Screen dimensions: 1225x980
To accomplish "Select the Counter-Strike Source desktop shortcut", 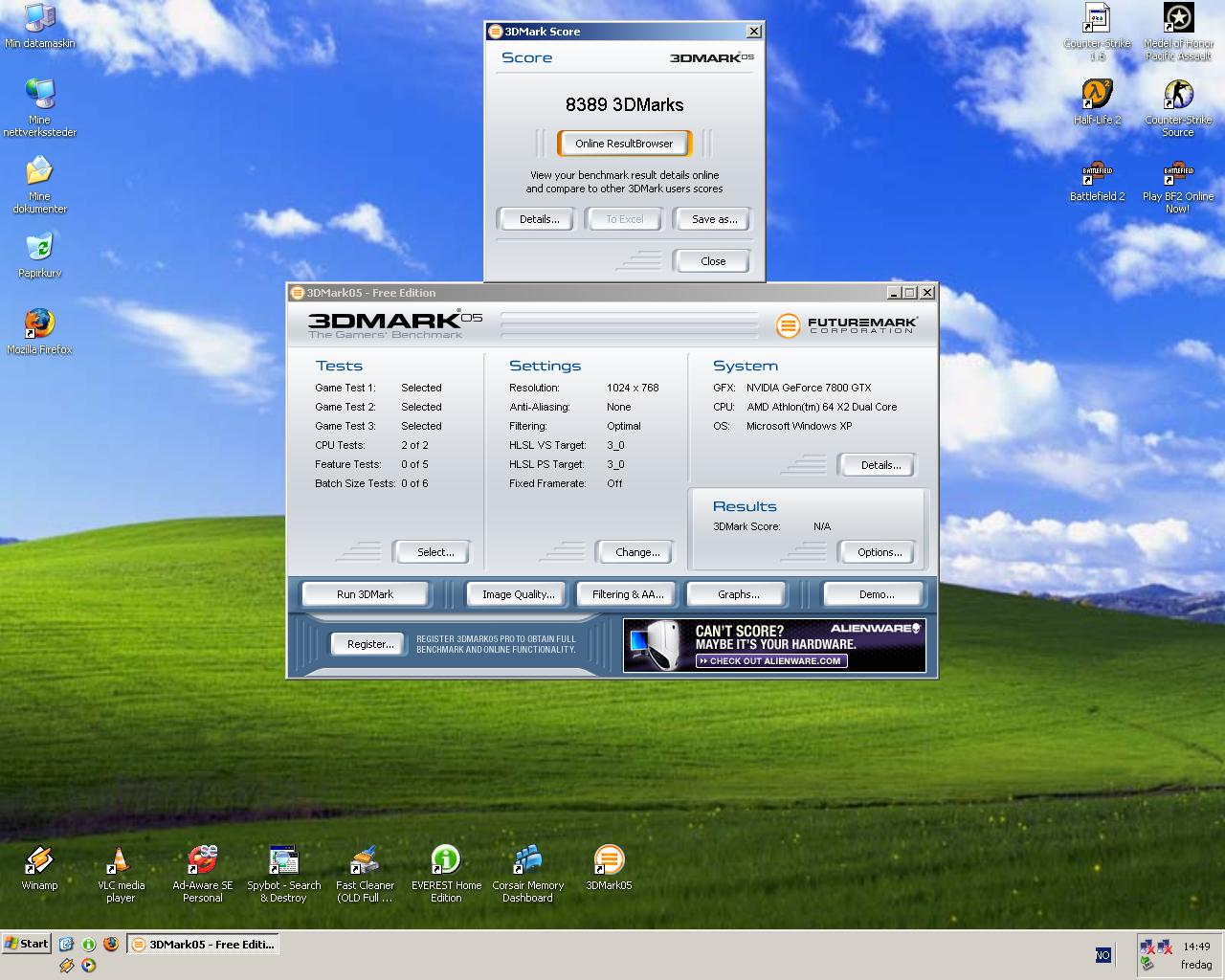I will [x=1178, y=108].
